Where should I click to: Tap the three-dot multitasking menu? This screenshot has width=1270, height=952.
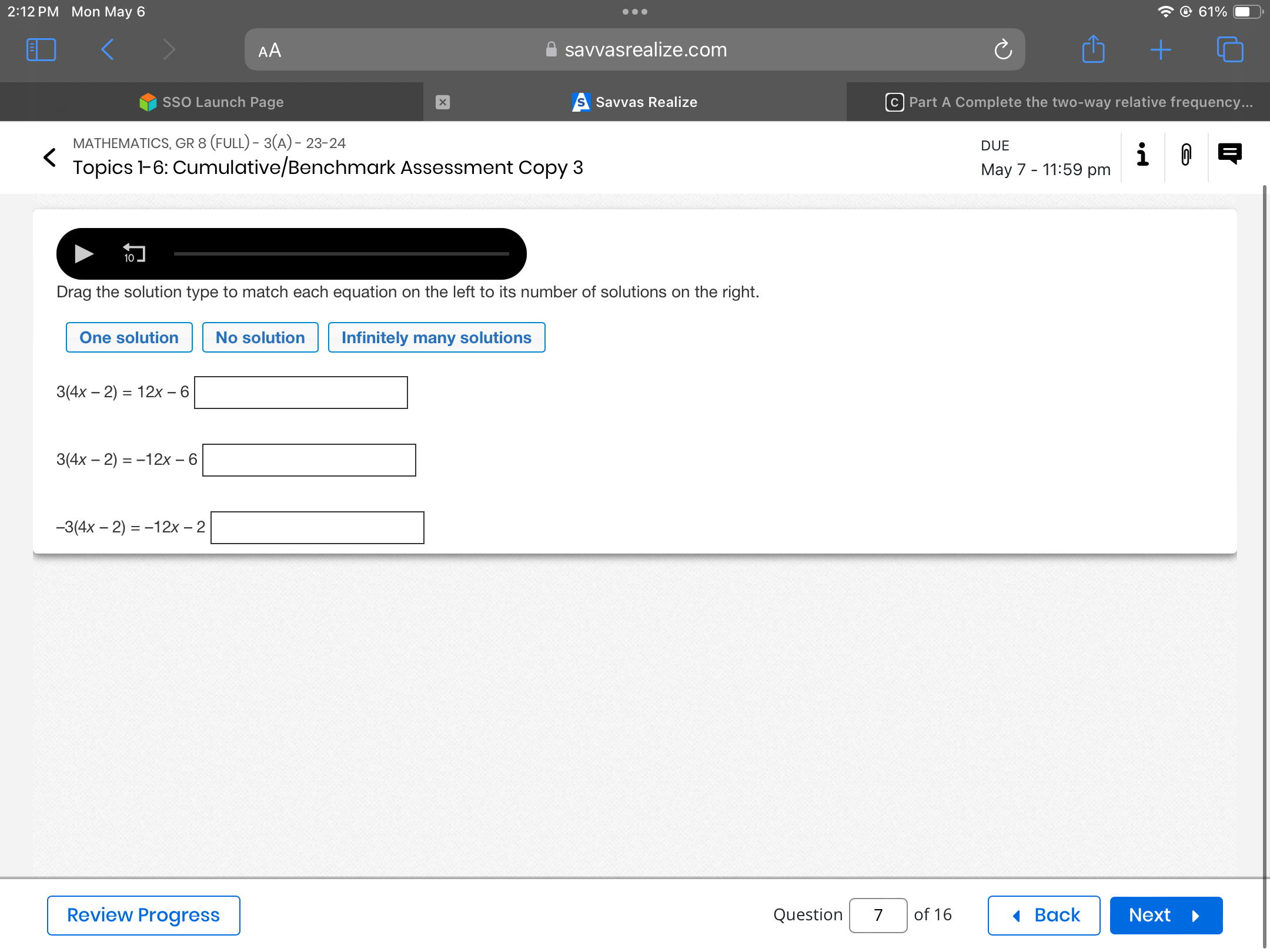pyautogui.click(x=635, y=12)
